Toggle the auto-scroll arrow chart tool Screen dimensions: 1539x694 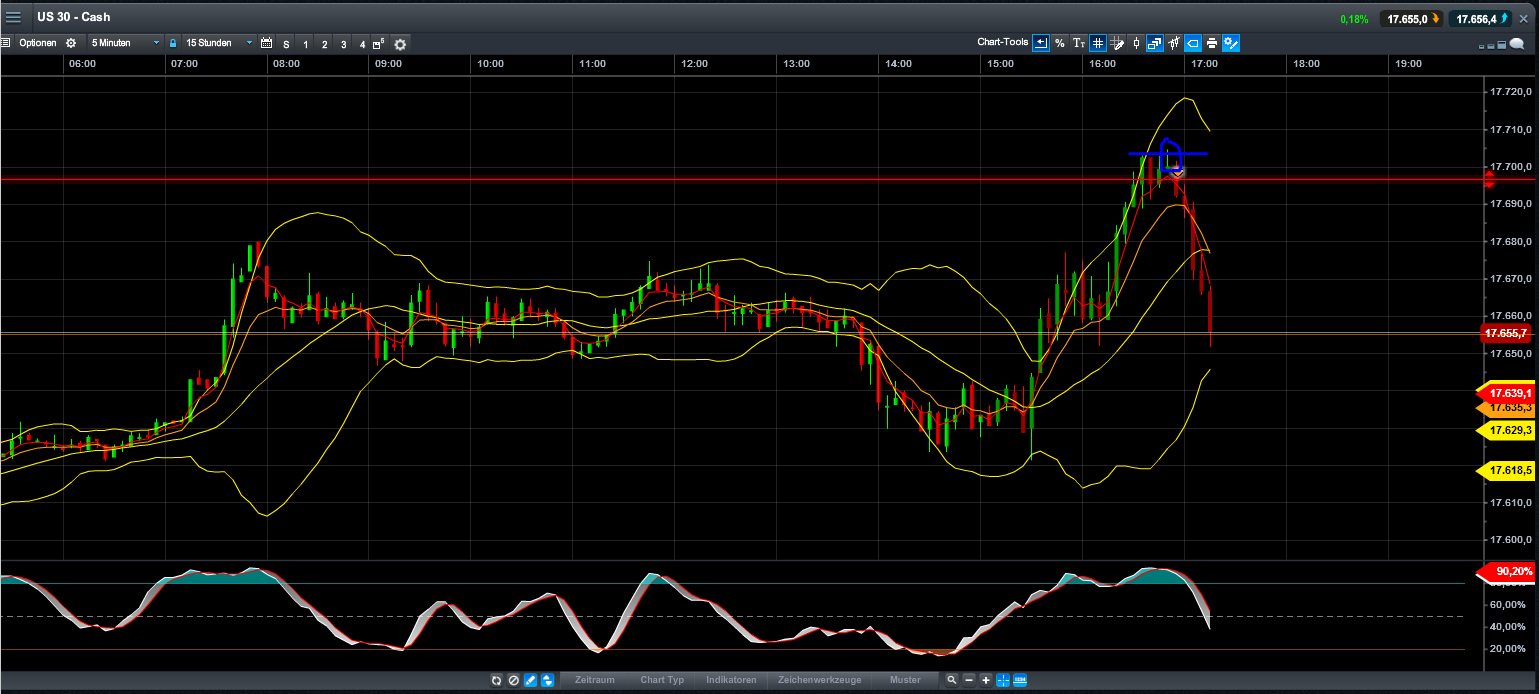1041,43
